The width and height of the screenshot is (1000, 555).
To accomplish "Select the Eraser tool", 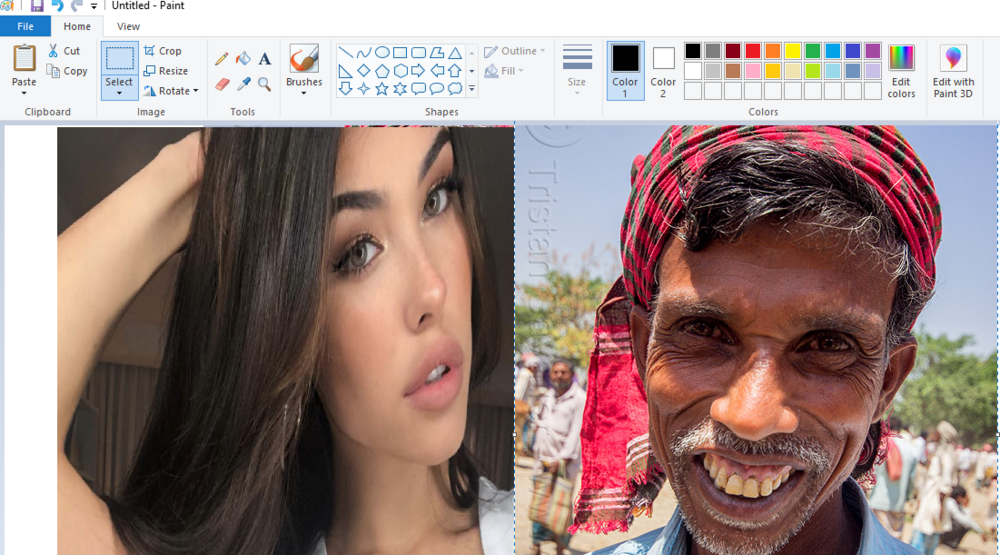I will (x=222, y=84).
